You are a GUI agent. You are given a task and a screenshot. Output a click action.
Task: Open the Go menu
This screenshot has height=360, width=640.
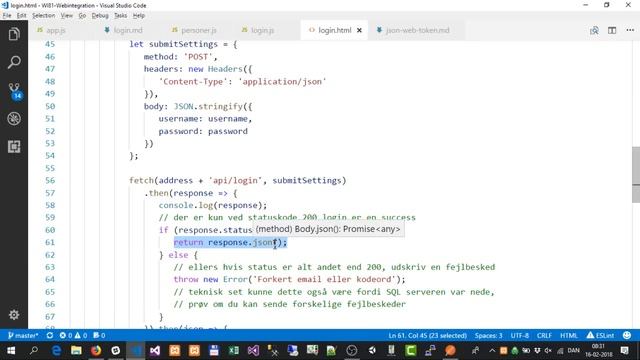82,16
